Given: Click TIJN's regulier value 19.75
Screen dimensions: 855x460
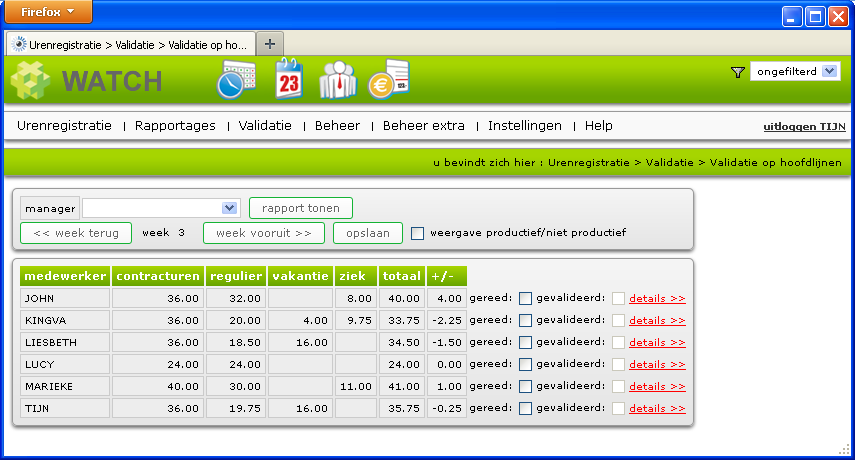Looking at the screenshot, I should (x=236, y=408).
